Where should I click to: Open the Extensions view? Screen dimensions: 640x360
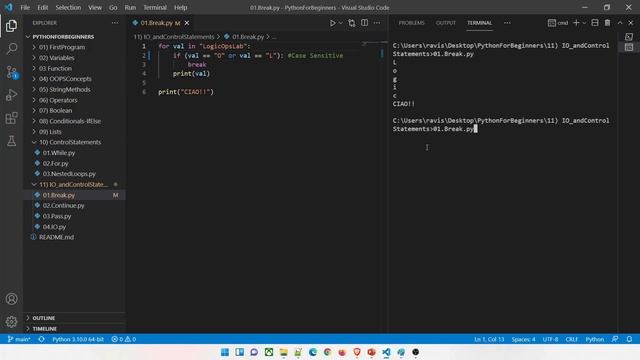(x=11, y=118)
